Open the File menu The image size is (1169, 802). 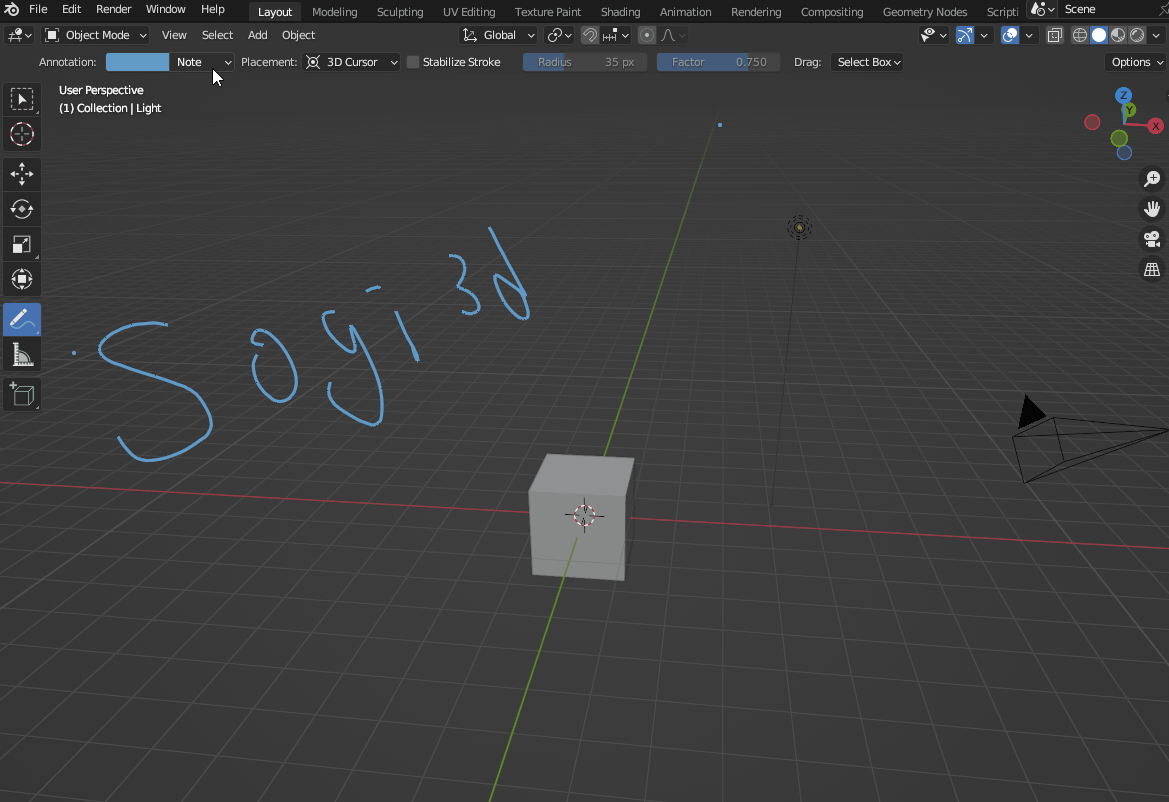tap(38, 10)
